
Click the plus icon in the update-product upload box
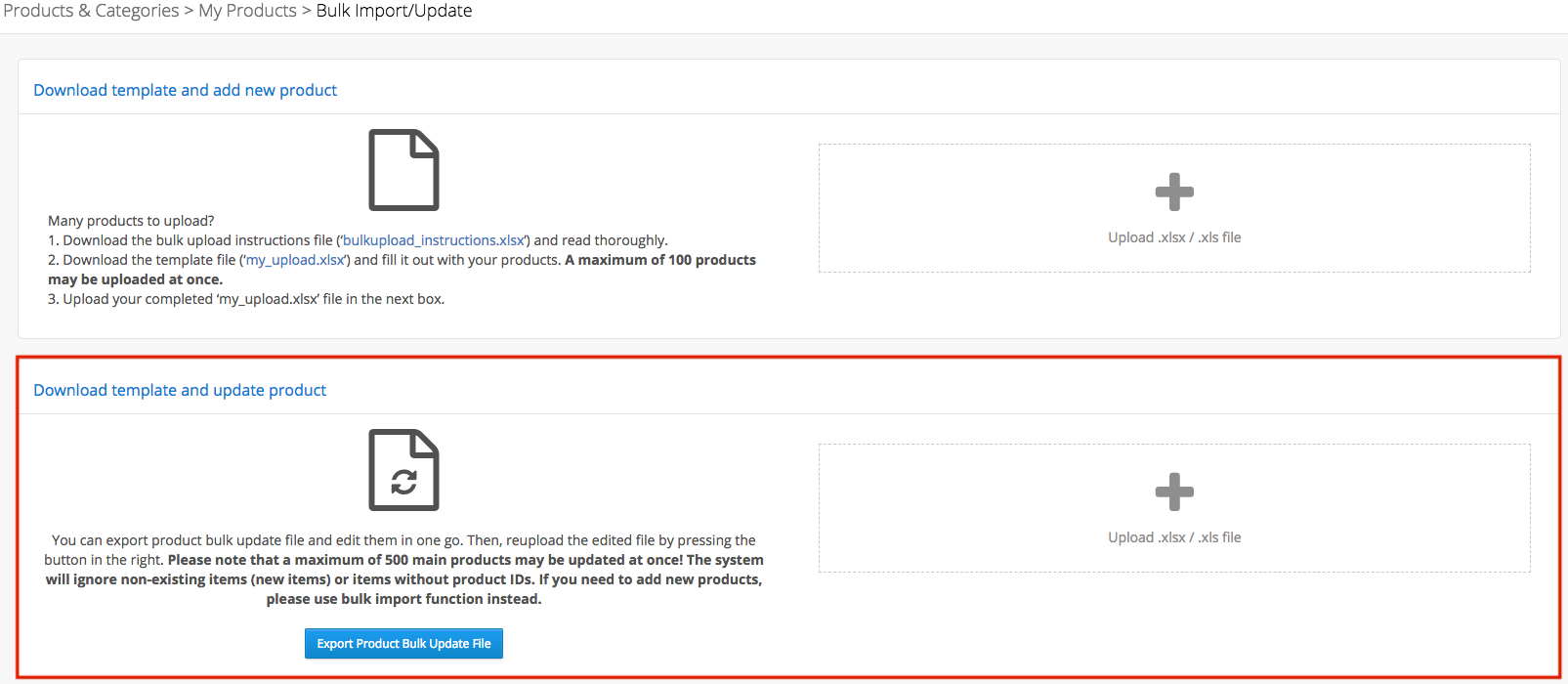[x=1174, y=492]
